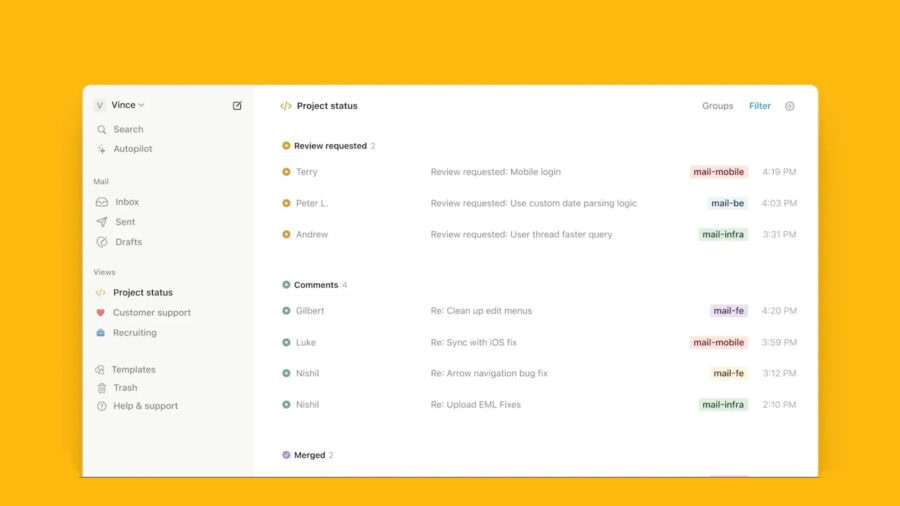
Task: Click mail-infra tag on Upload EML row
Action: coord(723,404)
